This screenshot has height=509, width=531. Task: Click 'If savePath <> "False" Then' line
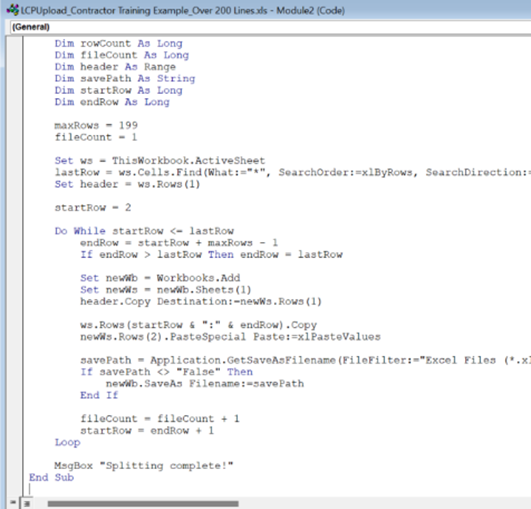(x=166, y=372)
